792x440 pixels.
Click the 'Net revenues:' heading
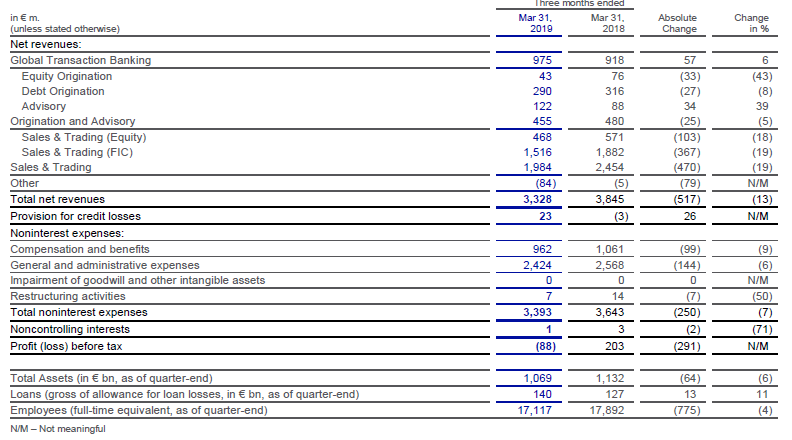coord(45,44)
